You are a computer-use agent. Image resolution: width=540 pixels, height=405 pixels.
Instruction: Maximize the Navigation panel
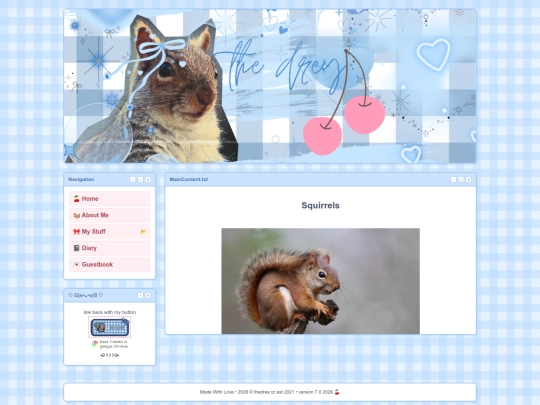(141, 179)
